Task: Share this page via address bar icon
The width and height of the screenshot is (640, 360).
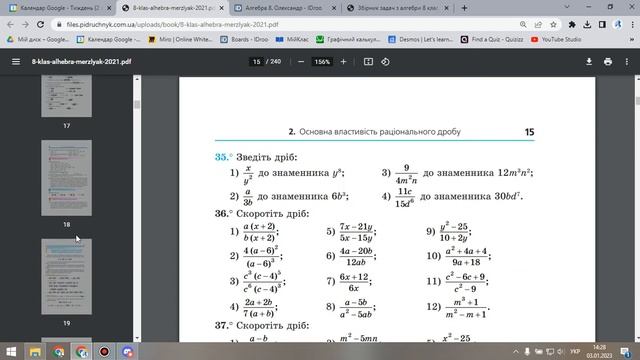Action: tap(538, 24)
